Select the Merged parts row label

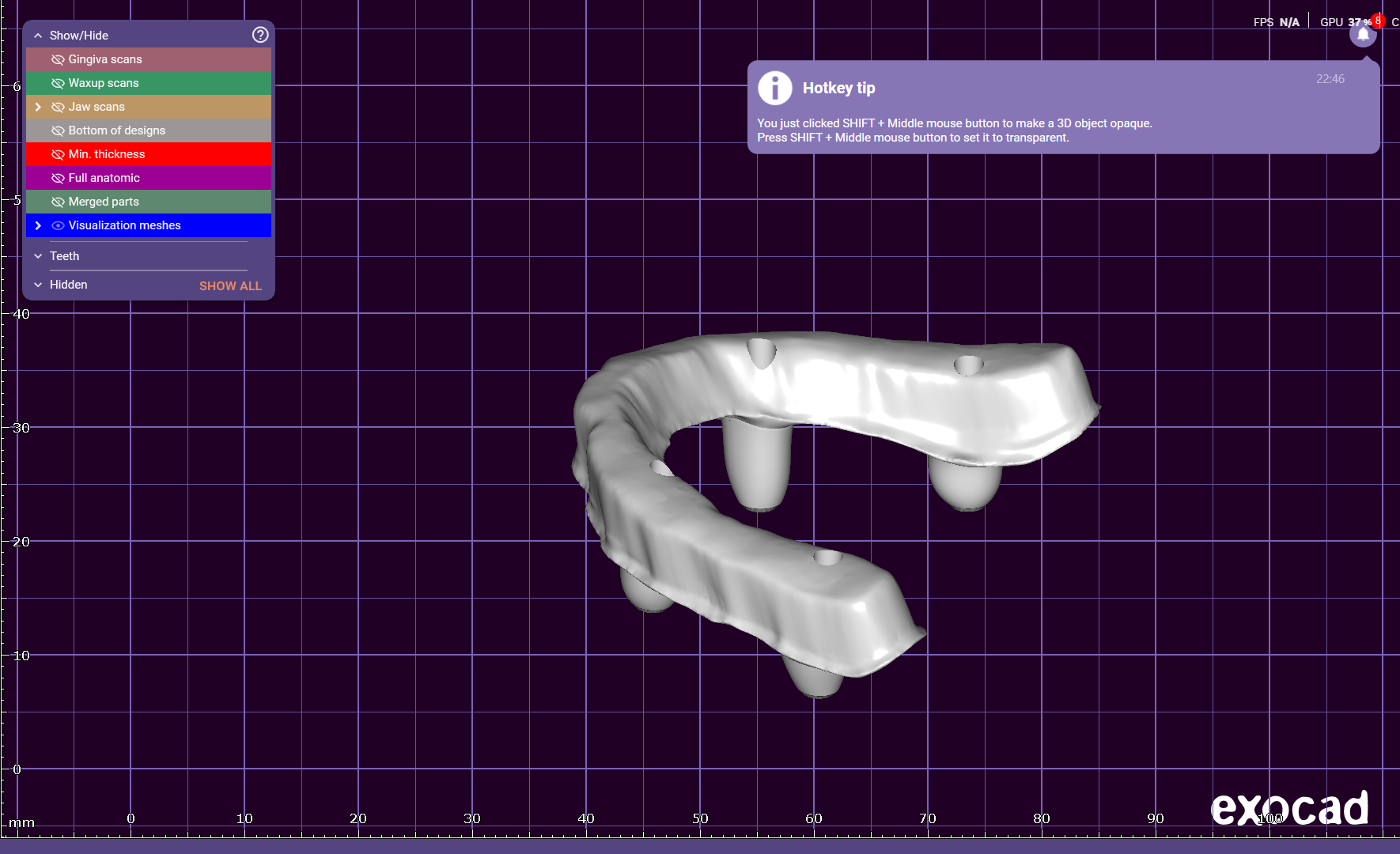pos(104,202)
